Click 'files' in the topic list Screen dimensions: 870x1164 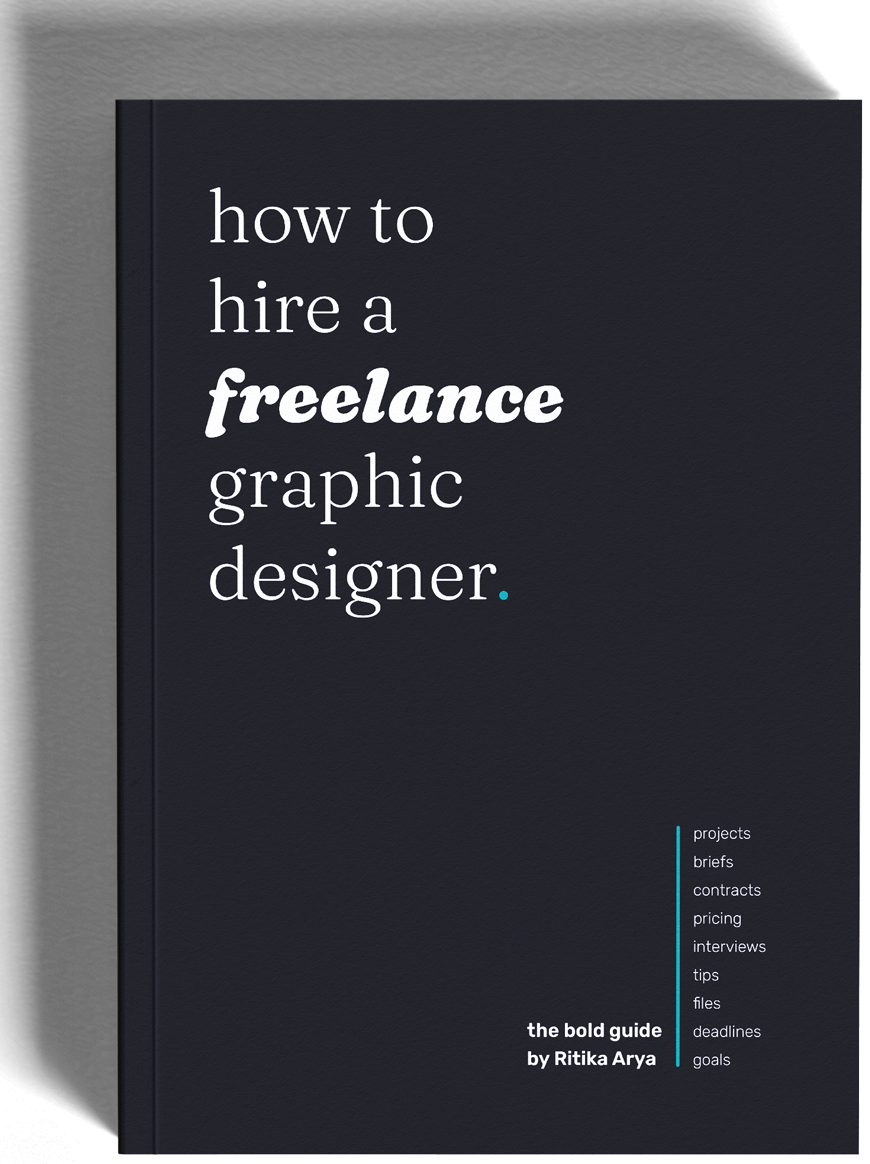pyautogui.click(x=707, y=1003)
